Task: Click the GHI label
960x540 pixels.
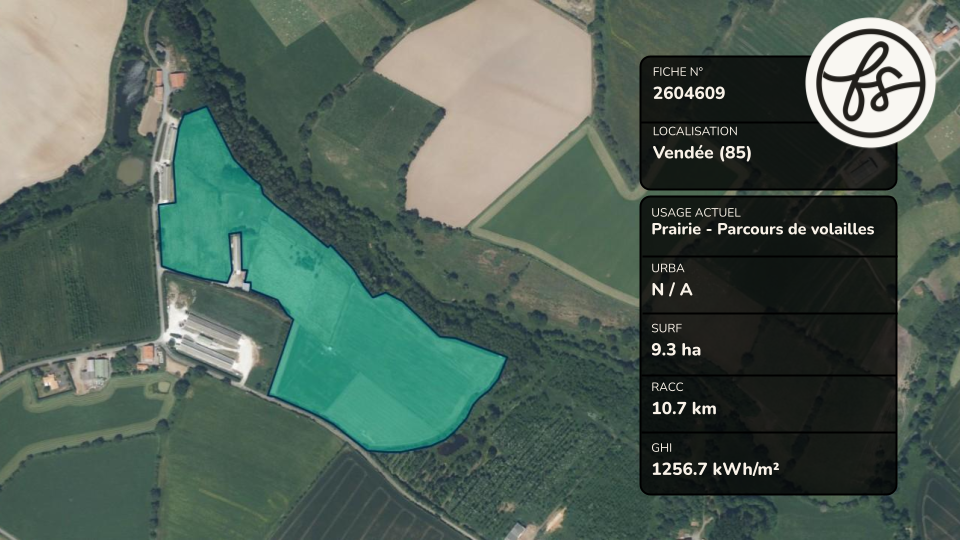Action: tap(661, 448)
